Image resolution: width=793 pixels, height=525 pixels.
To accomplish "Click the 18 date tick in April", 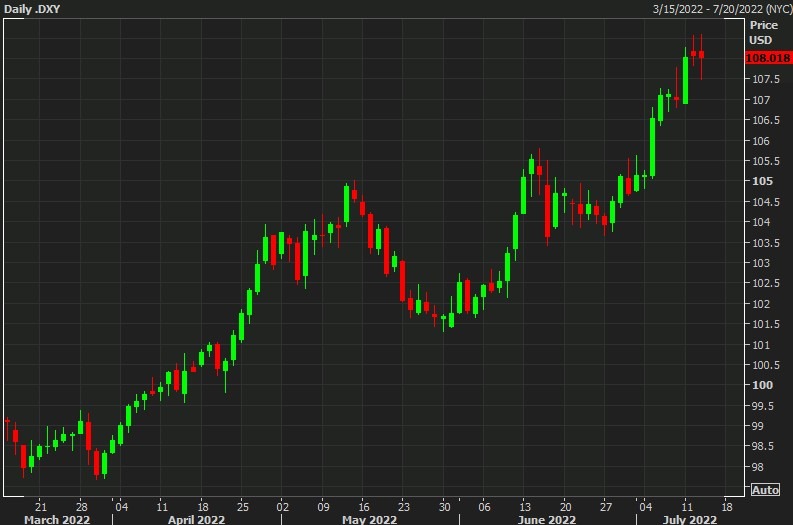I will [203, 507].
